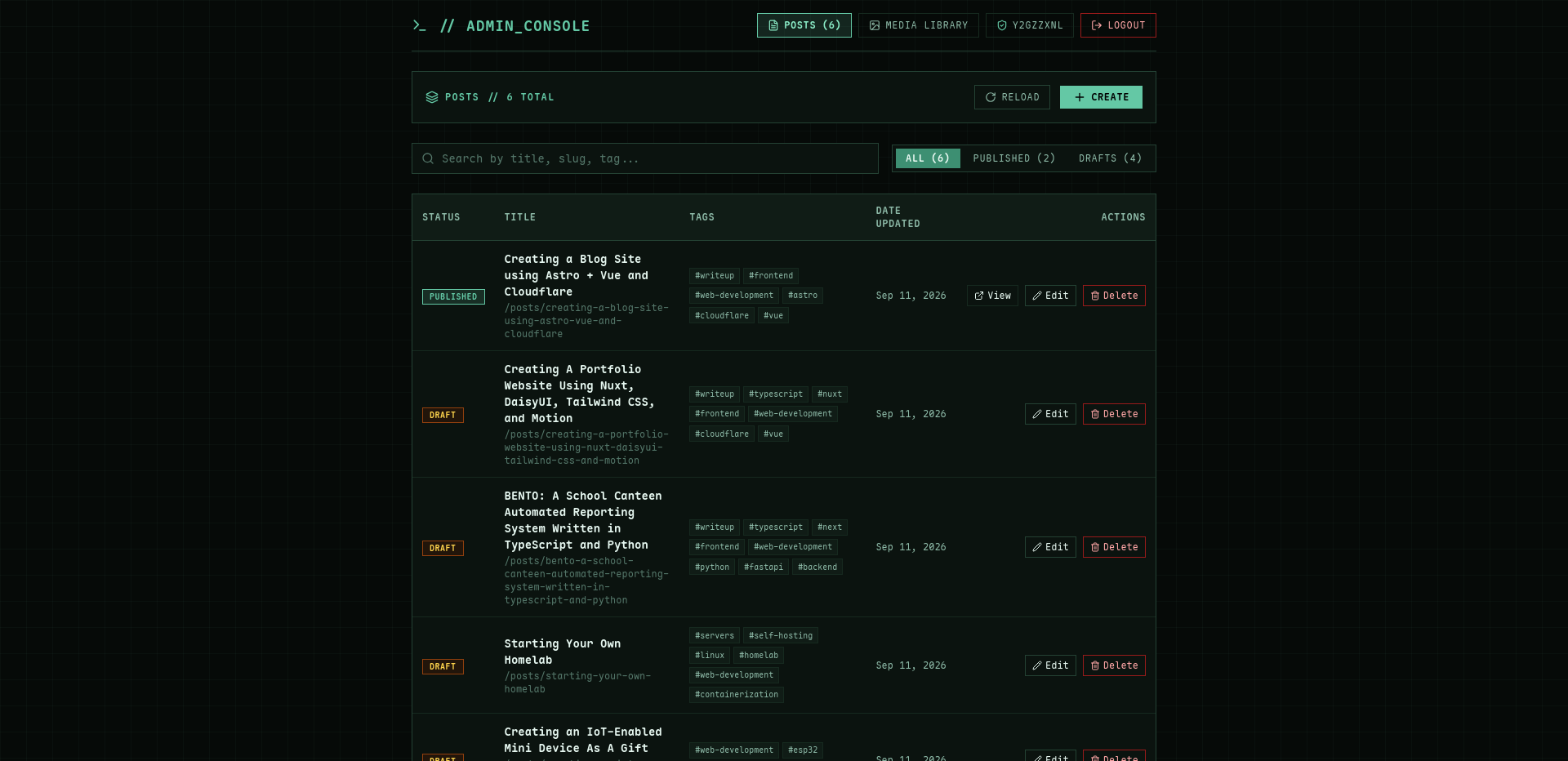Click the terminal prompt icon beside ADMIN_CONSOLE
The image size is (1568, 761).
coord(420,25)
